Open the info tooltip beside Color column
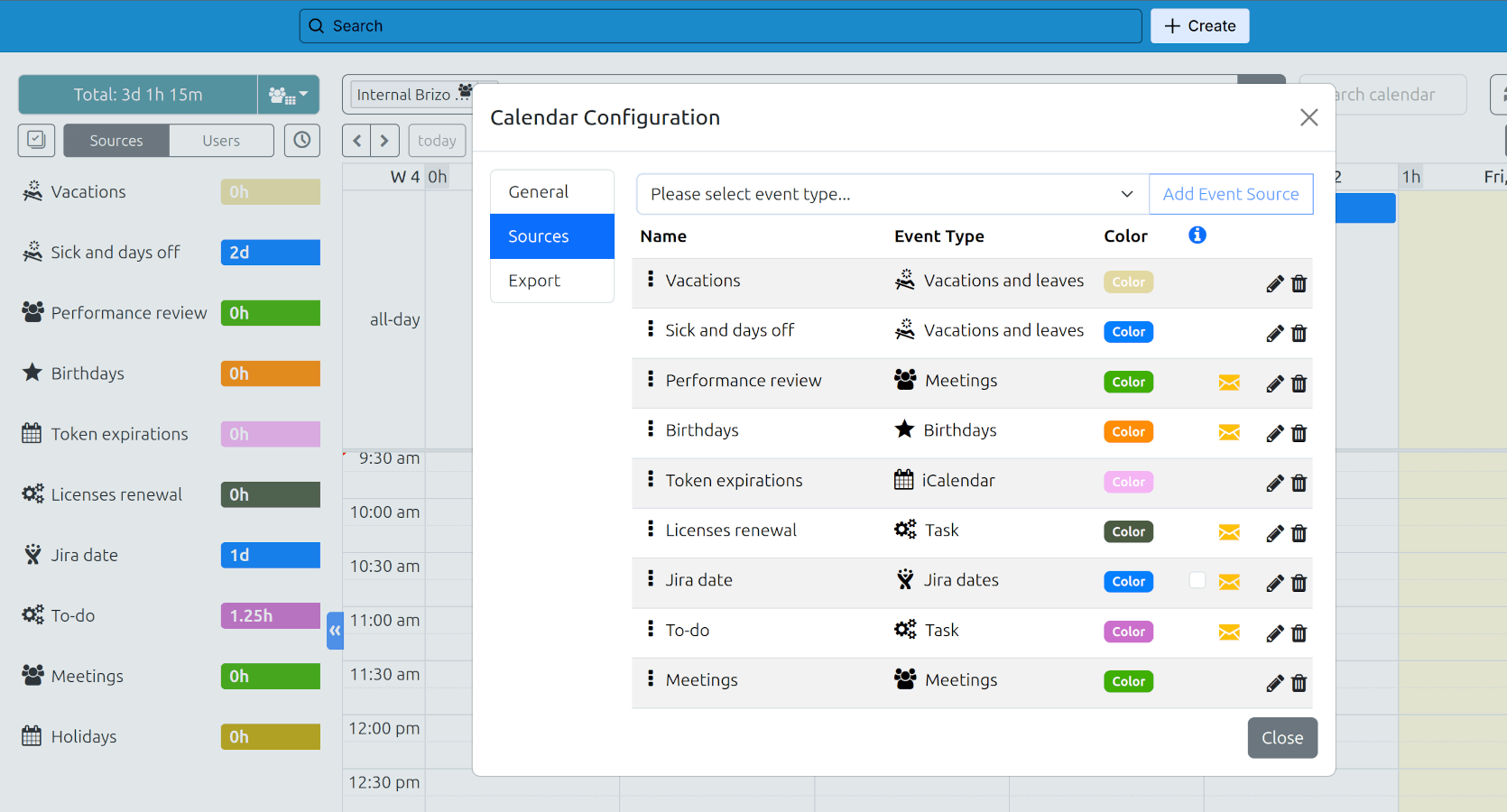Screen dimensions: 1507x812 coord(1197,235)
